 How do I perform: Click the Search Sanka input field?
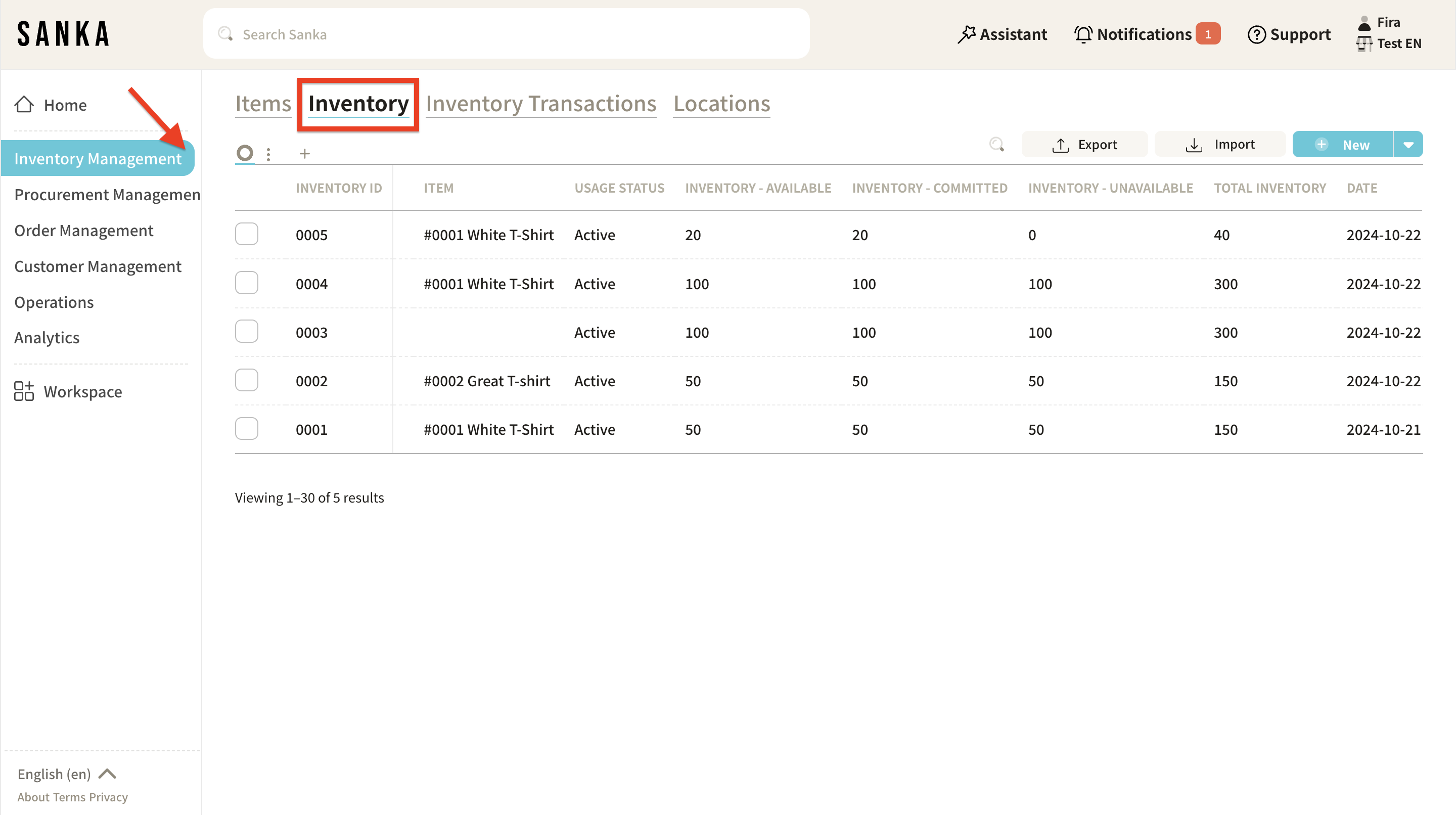(x=506, y=34)
